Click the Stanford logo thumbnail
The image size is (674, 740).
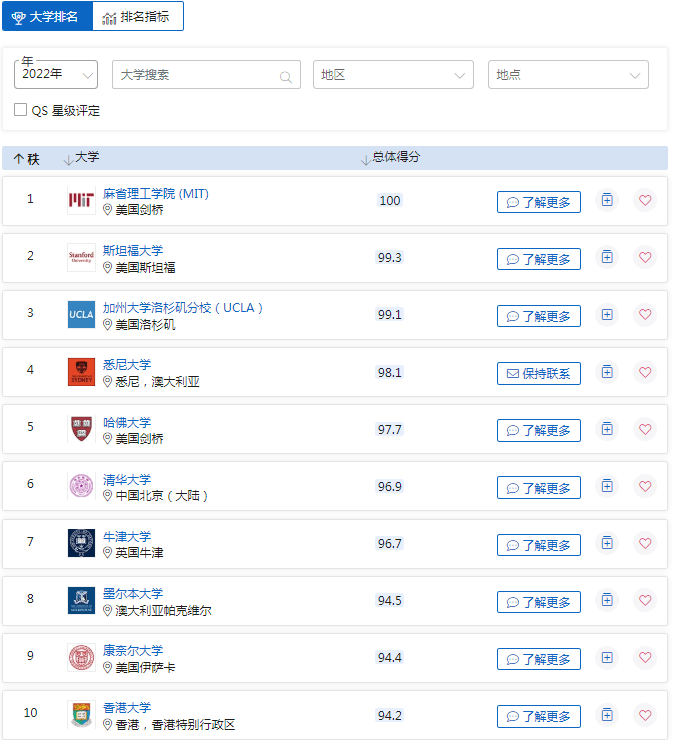[81, 257]
